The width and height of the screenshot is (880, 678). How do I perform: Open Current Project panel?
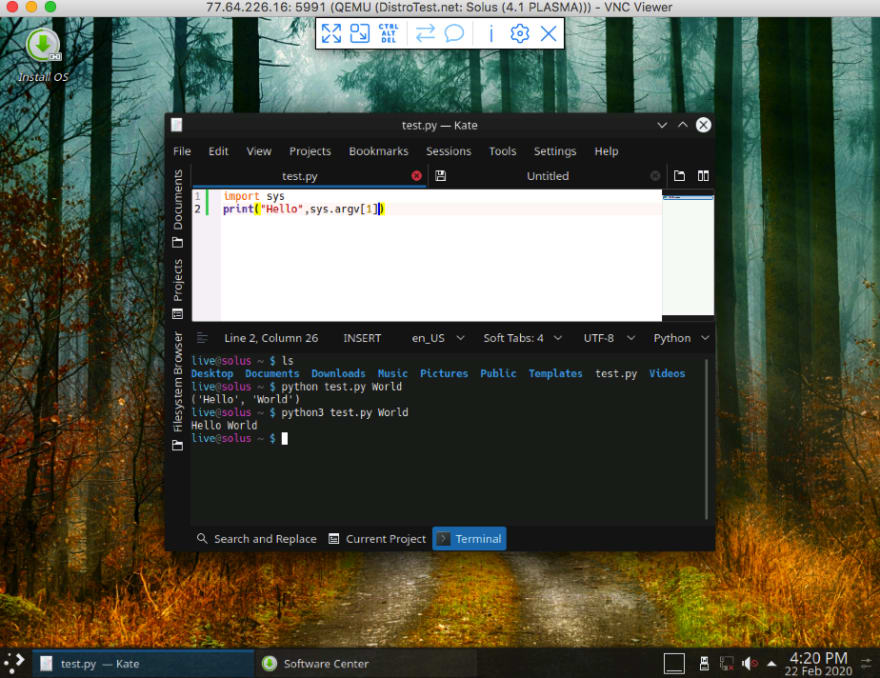[x=378, y=539]
